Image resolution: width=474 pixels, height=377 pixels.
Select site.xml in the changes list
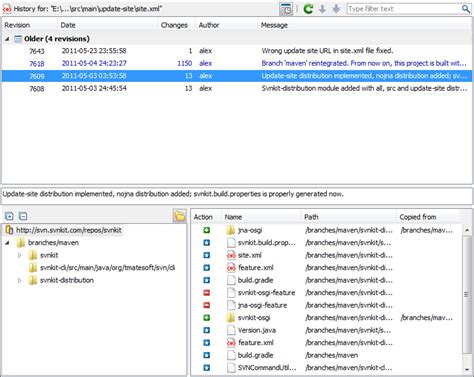[x=250, y=255]
